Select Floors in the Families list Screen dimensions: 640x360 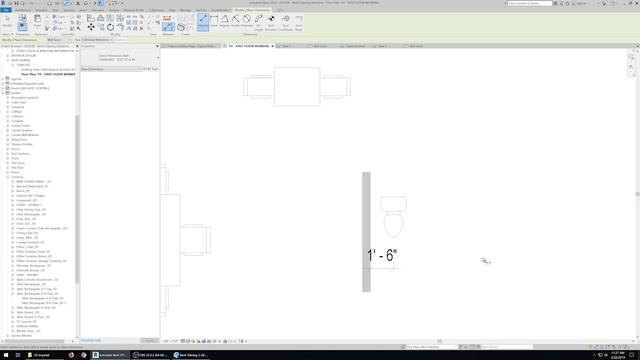[x=15, y=172]
